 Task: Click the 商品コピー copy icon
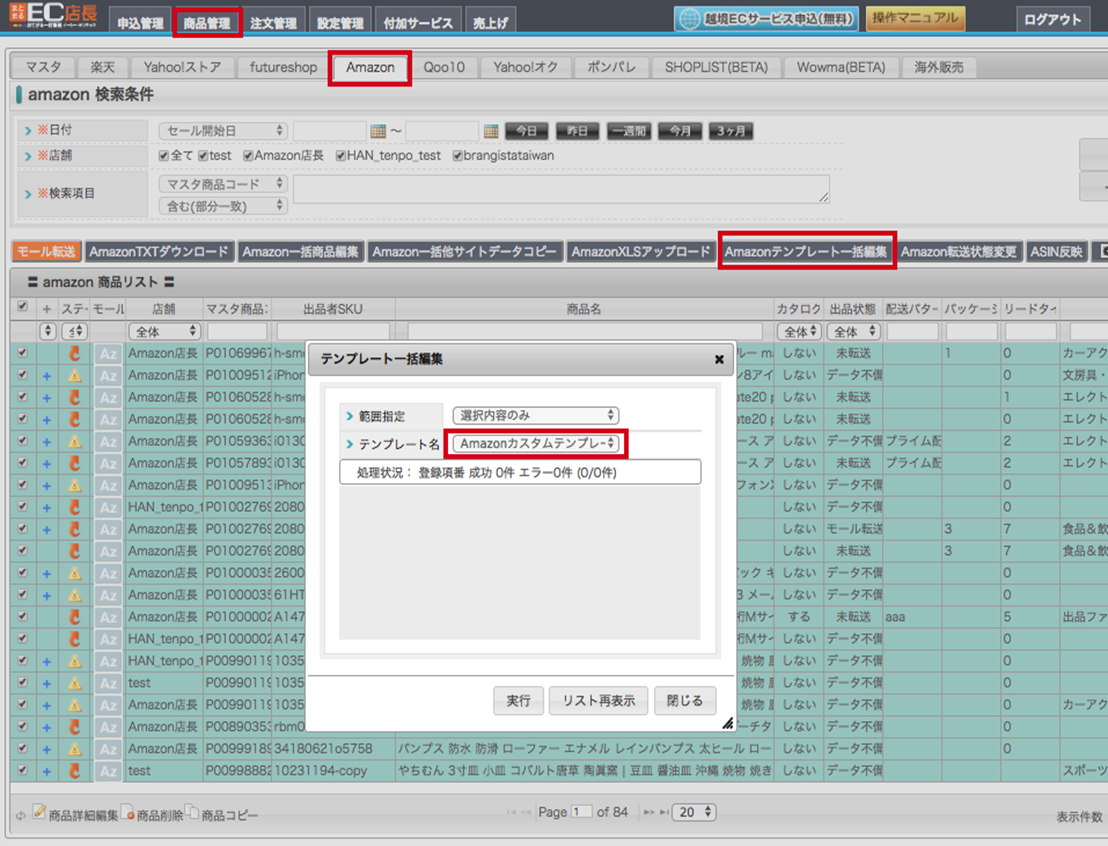192,812
